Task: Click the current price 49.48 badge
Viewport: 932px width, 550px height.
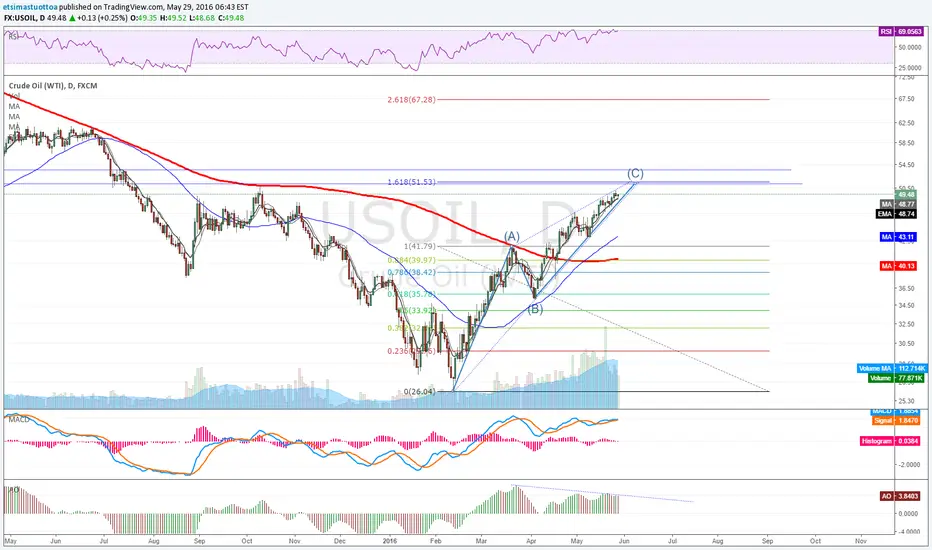Action: click(906, 194)
